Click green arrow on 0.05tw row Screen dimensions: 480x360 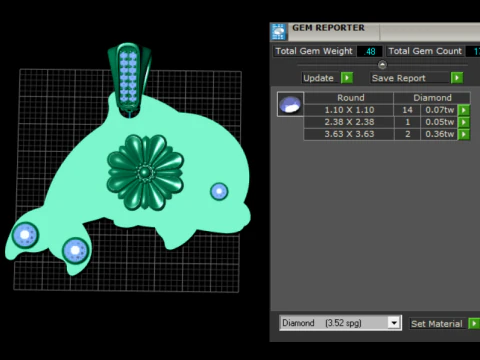click(x=464, y=122)
